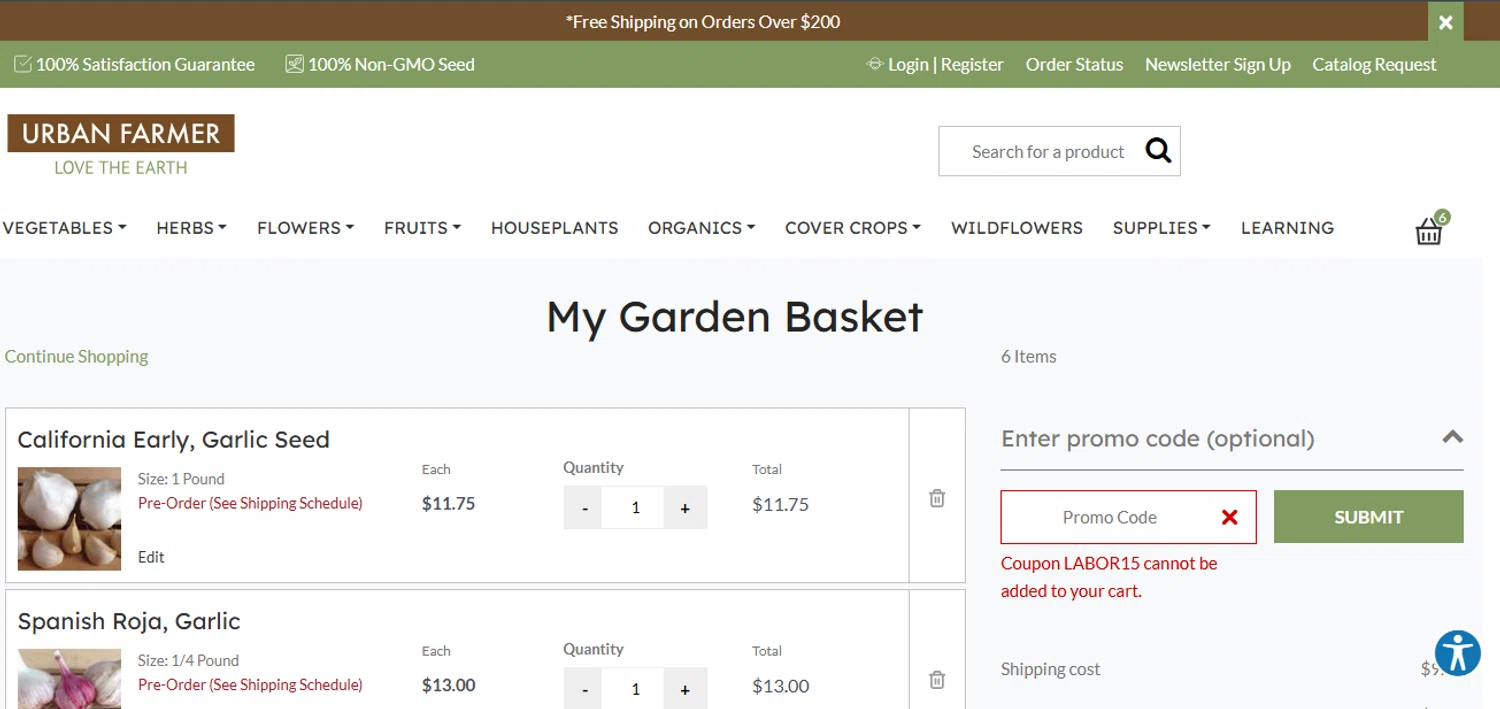Viewport: 1500px width, 709px height.
Task: Open the Learning section
Action: pyautogui.click(x=1287, y=228)
